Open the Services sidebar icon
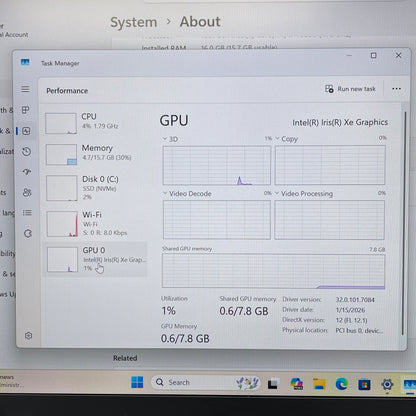416x416 pixels. (28, 233)
